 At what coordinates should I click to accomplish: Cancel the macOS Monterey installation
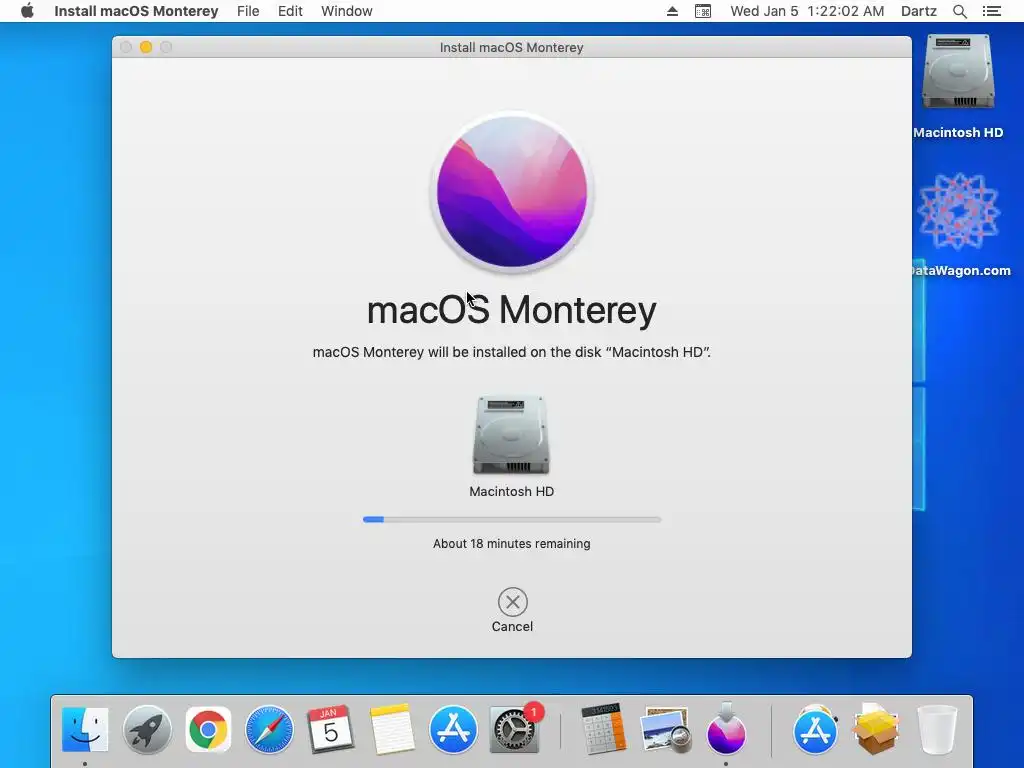pos(513,602)
